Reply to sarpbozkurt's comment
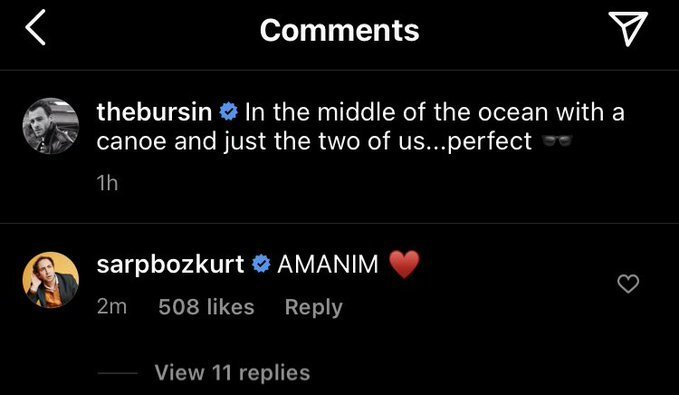Image resolution: width=679 pixels, height=395 pixels. pyautogui.click(x=314, y=308)
